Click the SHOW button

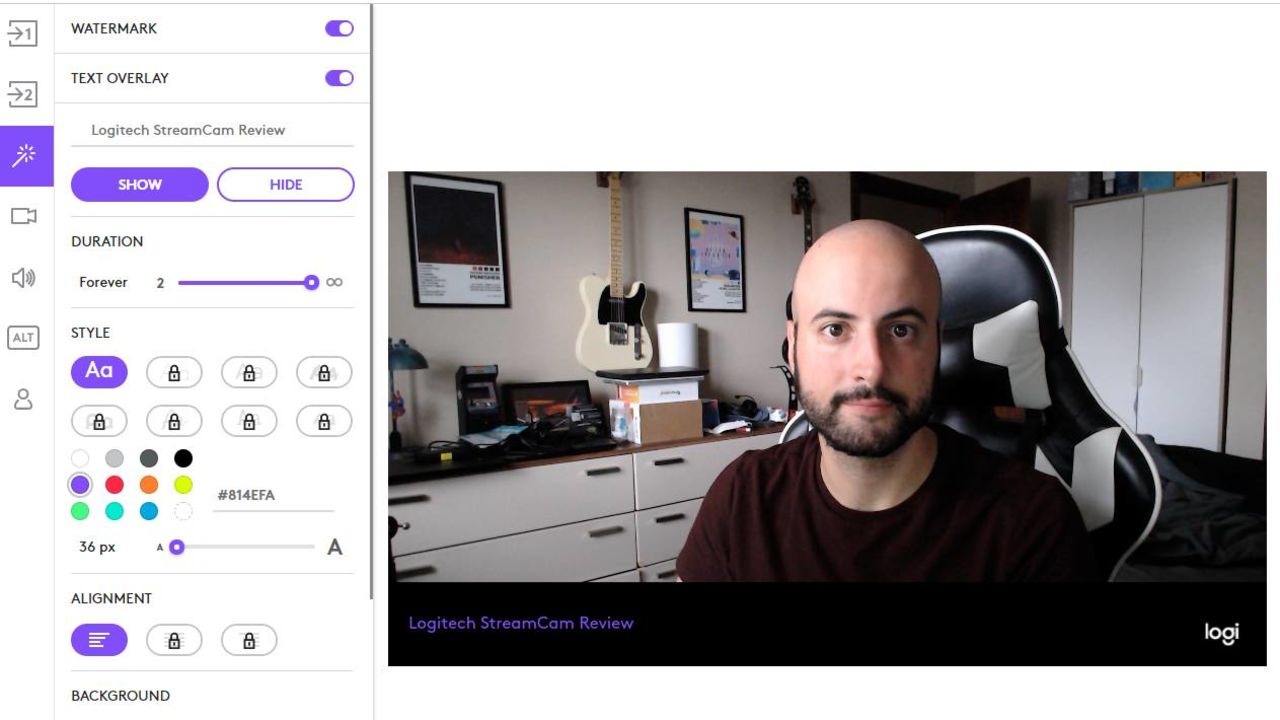tap(140, 184)
